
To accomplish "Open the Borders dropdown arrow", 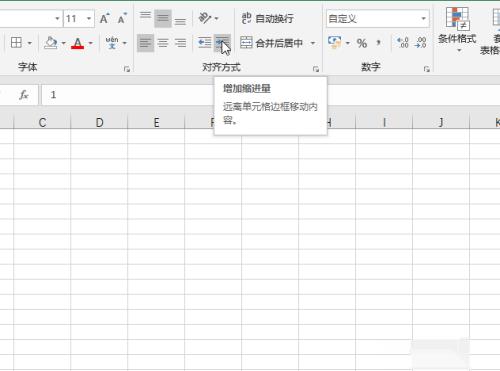I will click(x=30, y=43).
